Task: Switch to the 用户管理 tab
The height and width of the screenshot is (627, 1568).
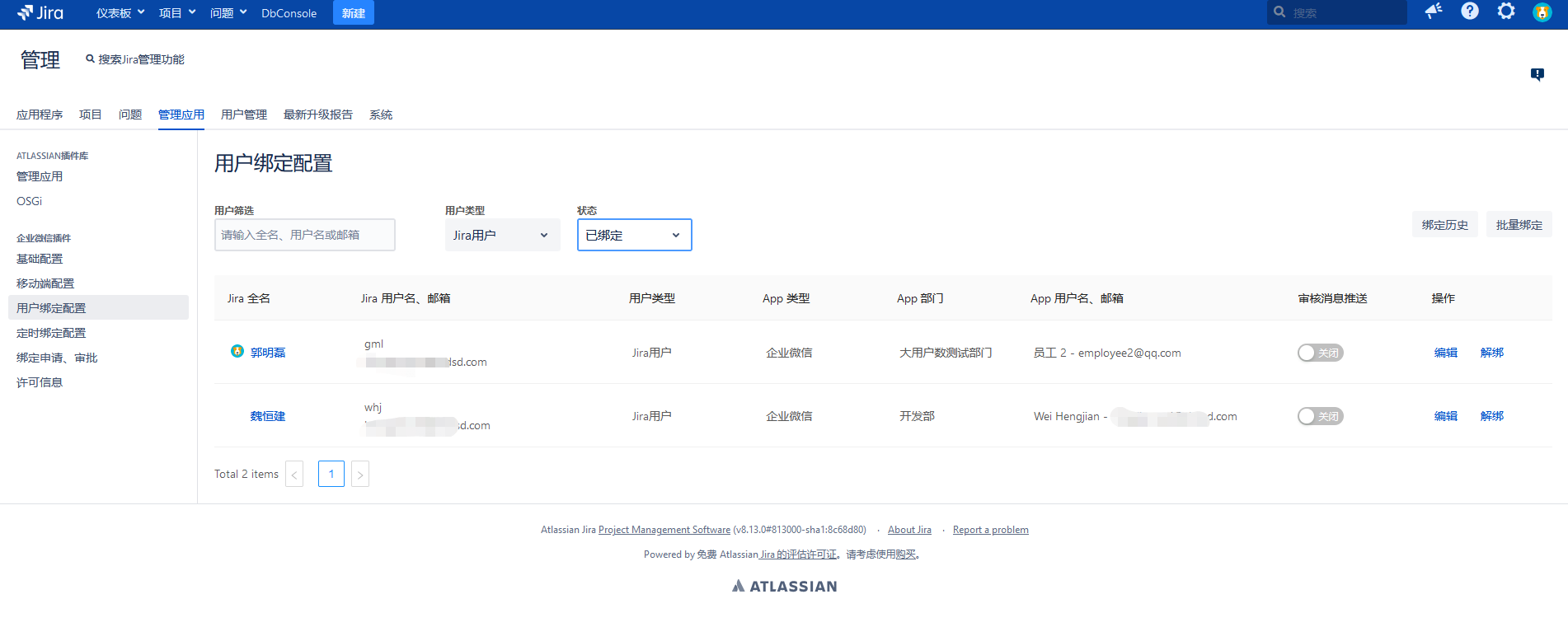Action: click(x=244, y=115)
